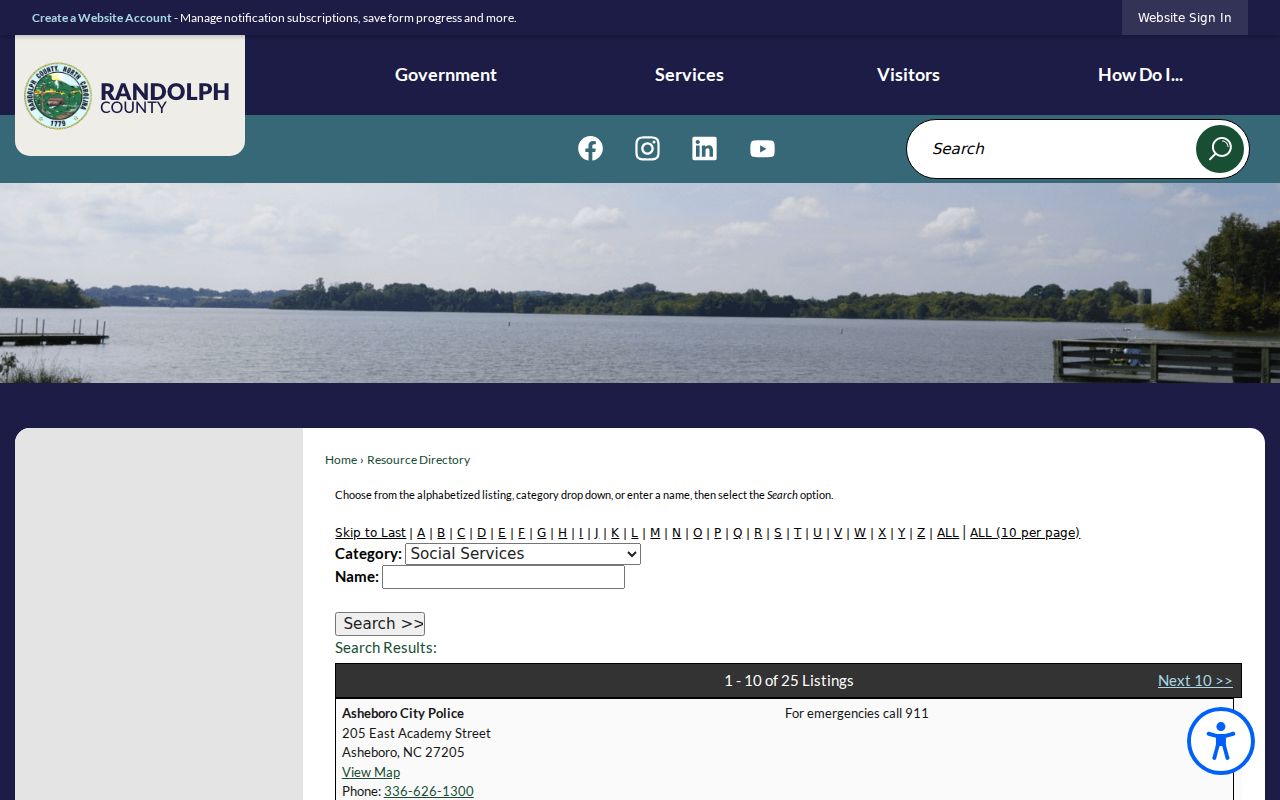This screenshot has width=1280, height=800.
Task: Click the lake banner image
Action: 640,283
